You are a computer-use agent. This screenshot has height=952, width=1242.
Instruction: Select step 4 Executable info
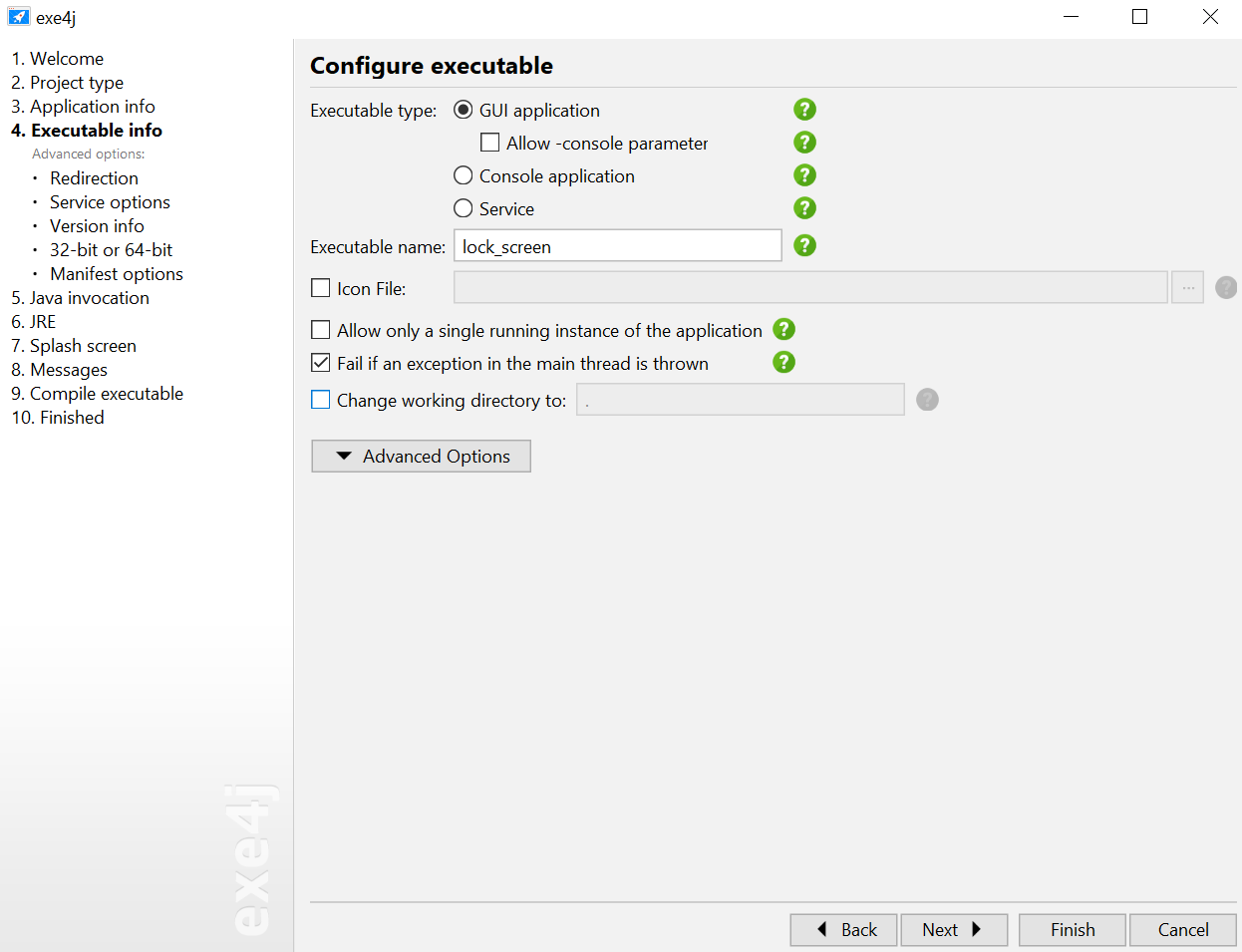click(87, 131)
